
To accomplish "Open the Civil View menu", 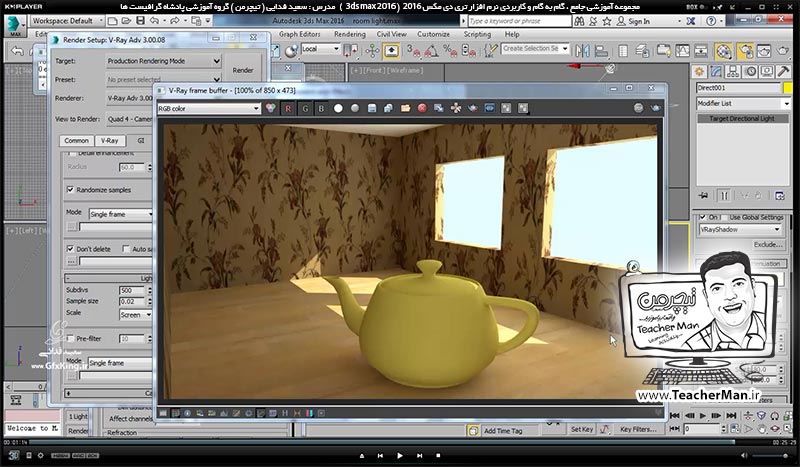I will [391, 34].
